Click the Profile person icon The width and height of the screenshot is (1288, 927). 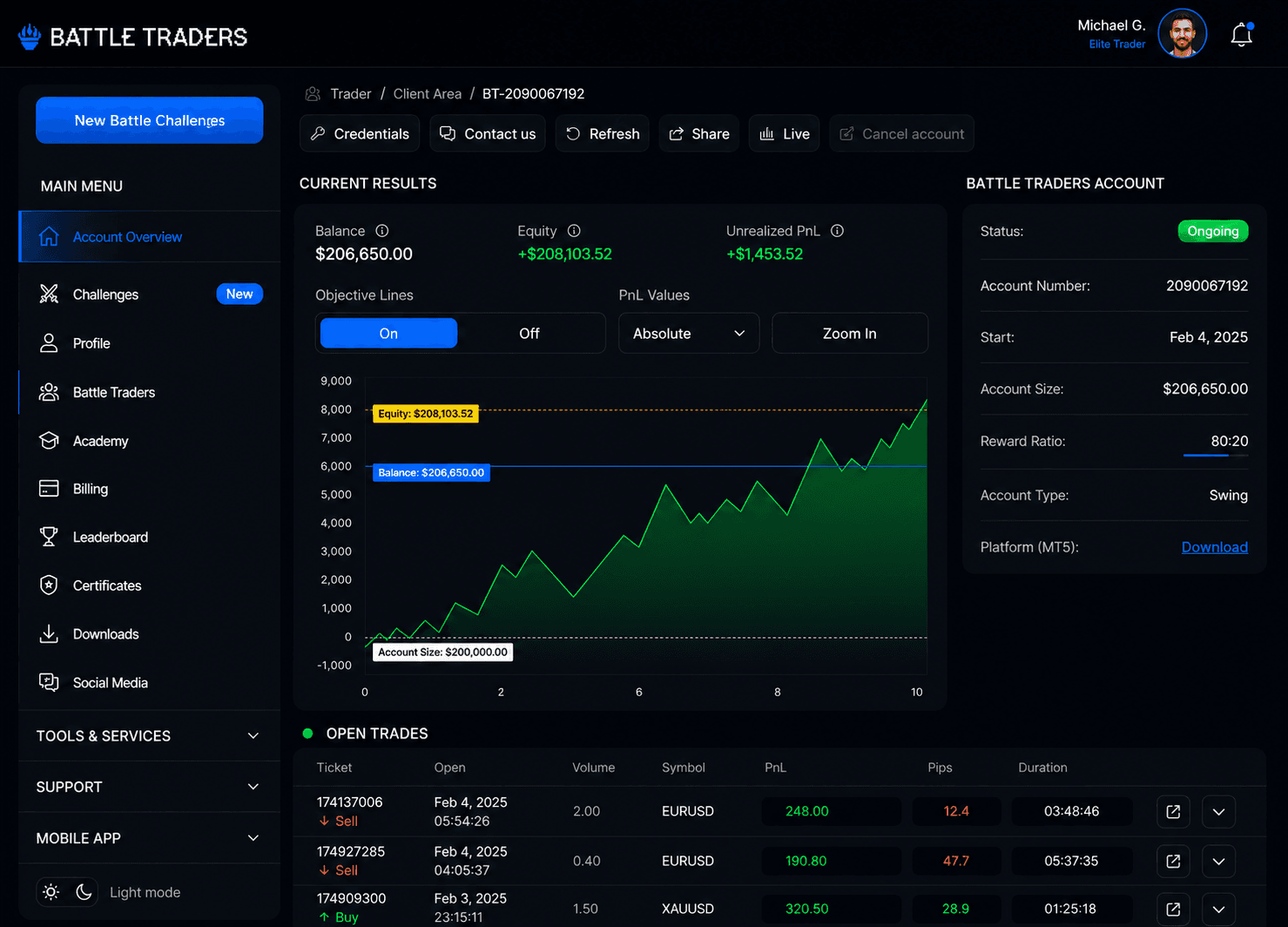click(x=49, y=343)
